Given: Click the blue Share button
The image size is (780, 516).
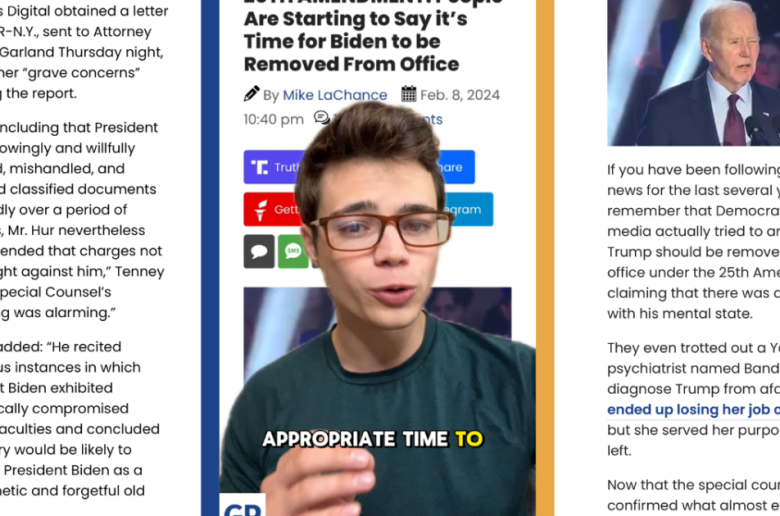Looking at the screenshot, I should click(x=456, y=167).
